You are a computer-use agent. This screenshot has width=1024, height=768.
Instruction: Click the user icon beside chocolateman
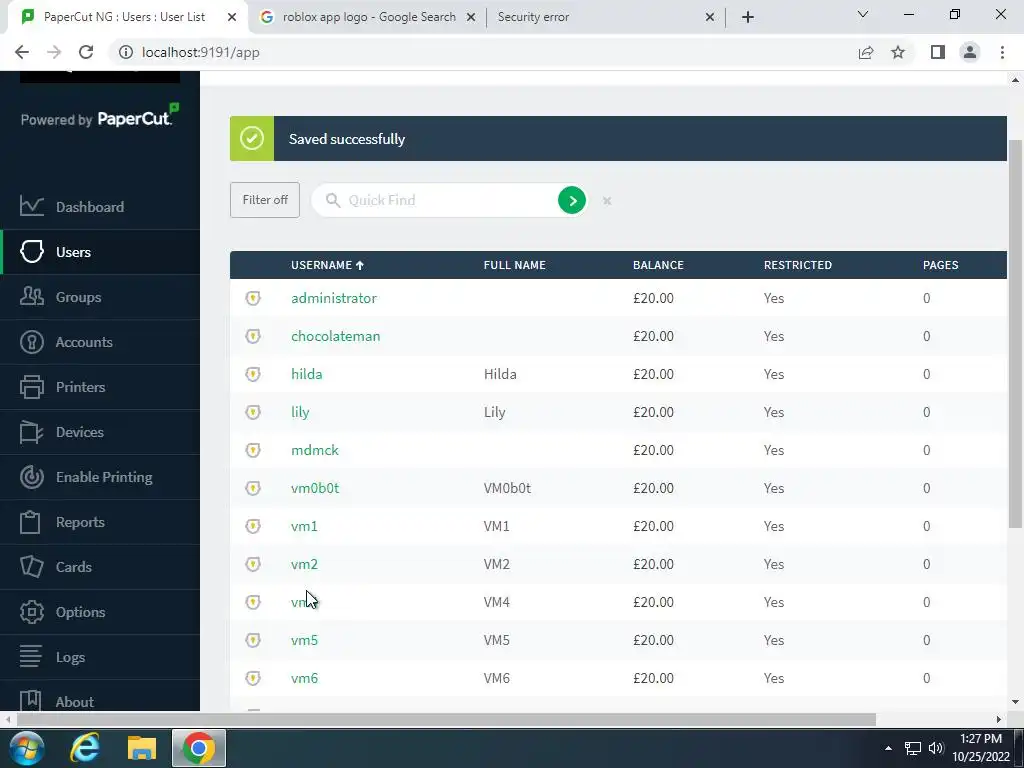253,336
